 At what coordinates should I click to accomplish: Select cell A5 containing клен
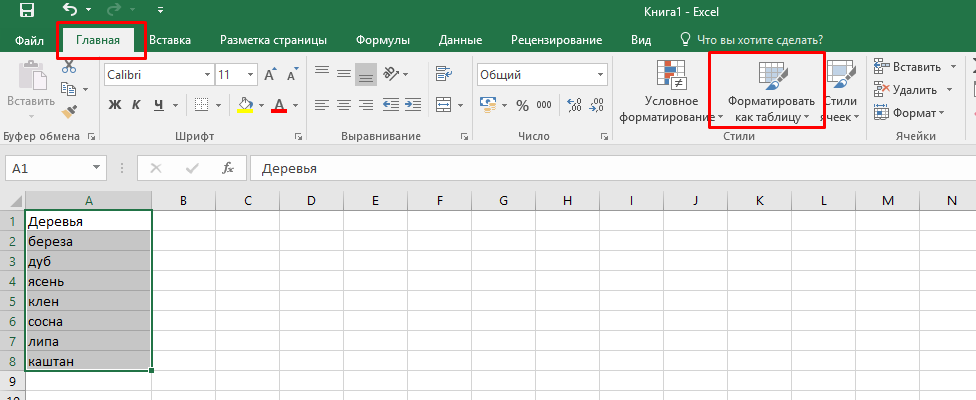(88, 301)
